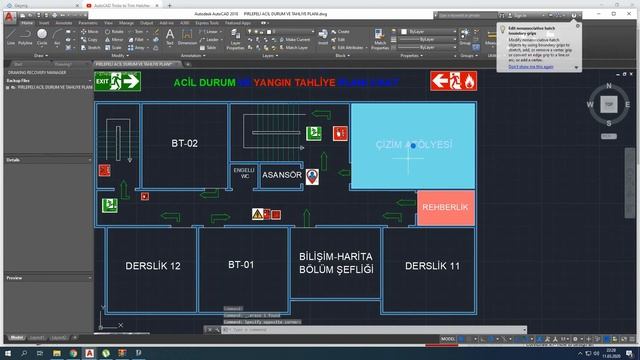Expand the Block panel
This screenshot has width=640, height=360.
click(342, 56)
